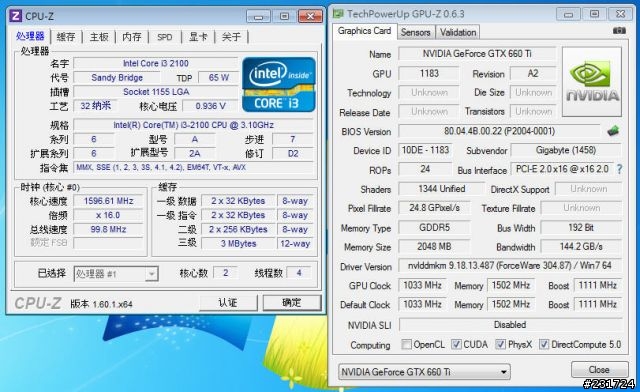Close GPU-Z using title bar X
Viewport: 640px width, 392px height.
coord(620,14)
